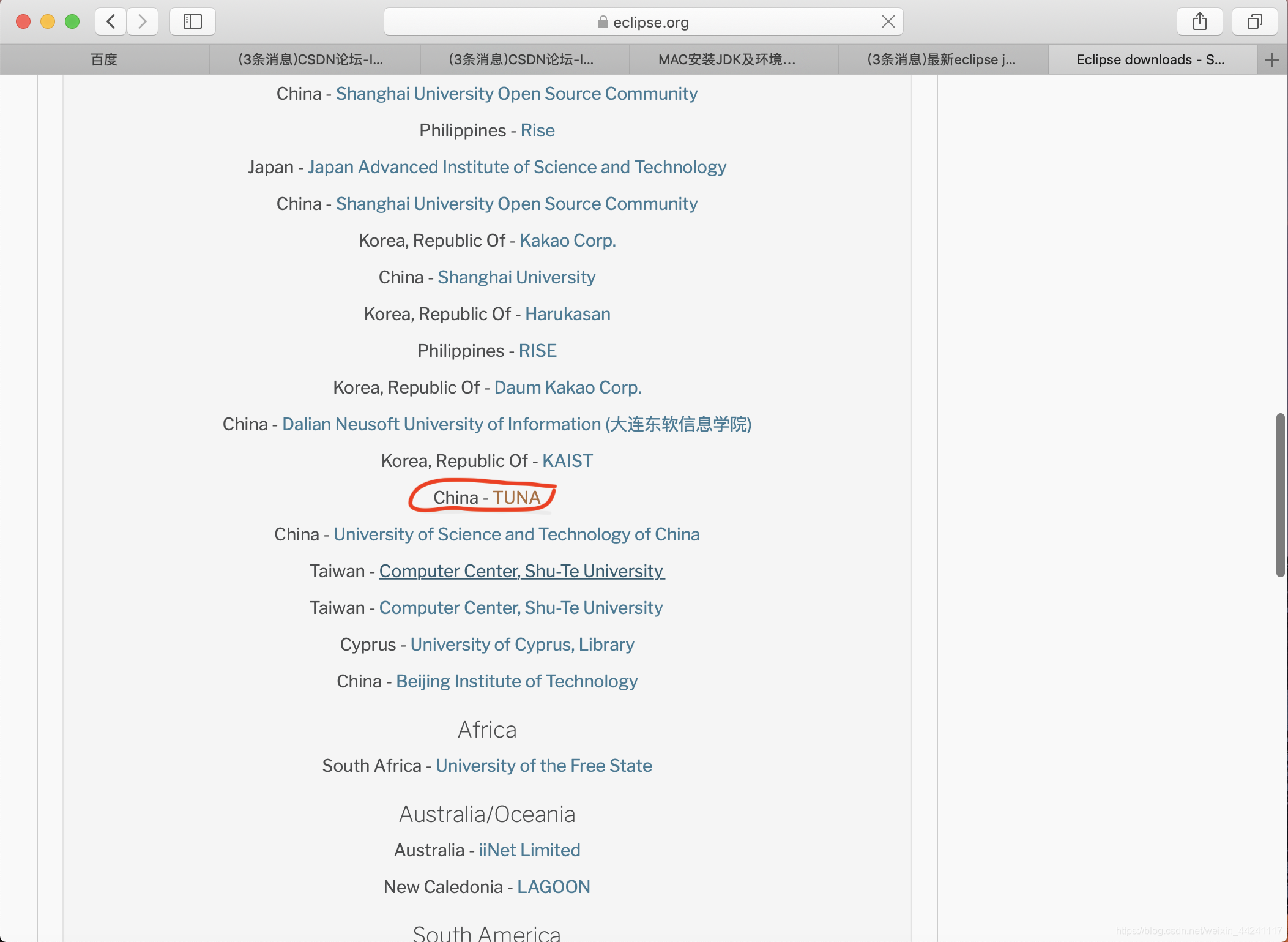Click the padlock icon in address bar
Screen dimensions: 1288x942
(x=603, y=22)
